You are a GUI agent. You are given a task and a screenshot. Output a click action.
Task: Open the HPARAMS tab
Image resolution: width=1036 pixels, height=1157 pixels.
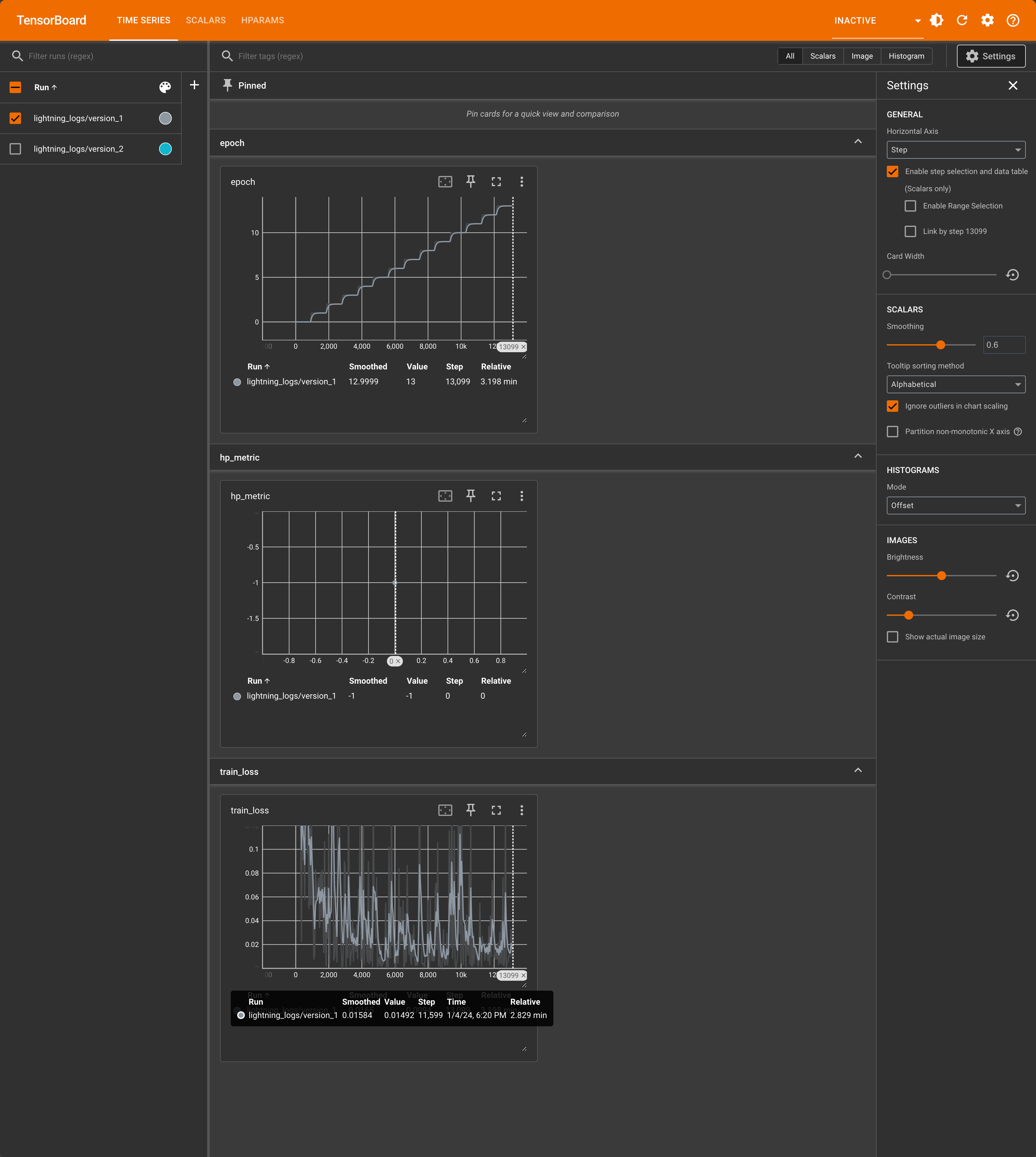tap(262, 20)
